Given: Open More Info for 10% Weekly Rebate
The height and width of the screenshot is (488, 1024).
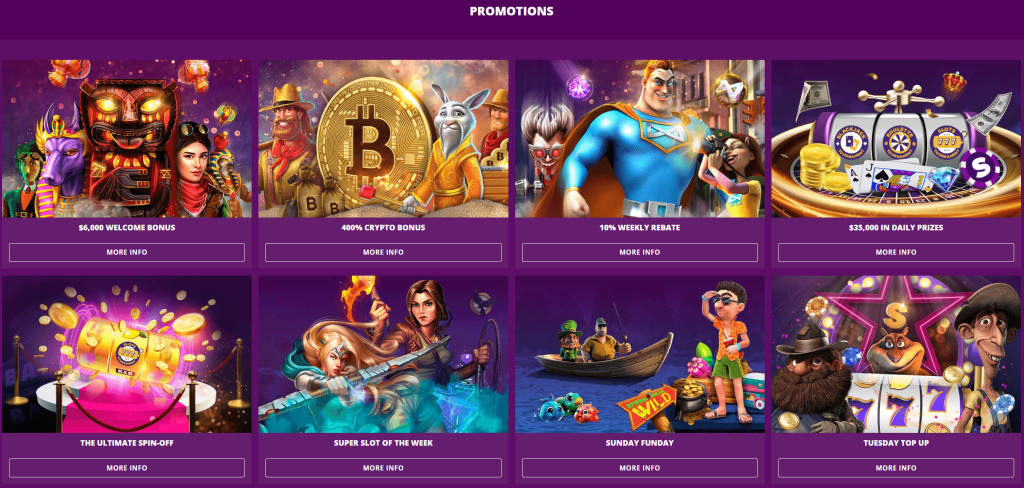Looking at the screenshot, I should pos(639,252).
